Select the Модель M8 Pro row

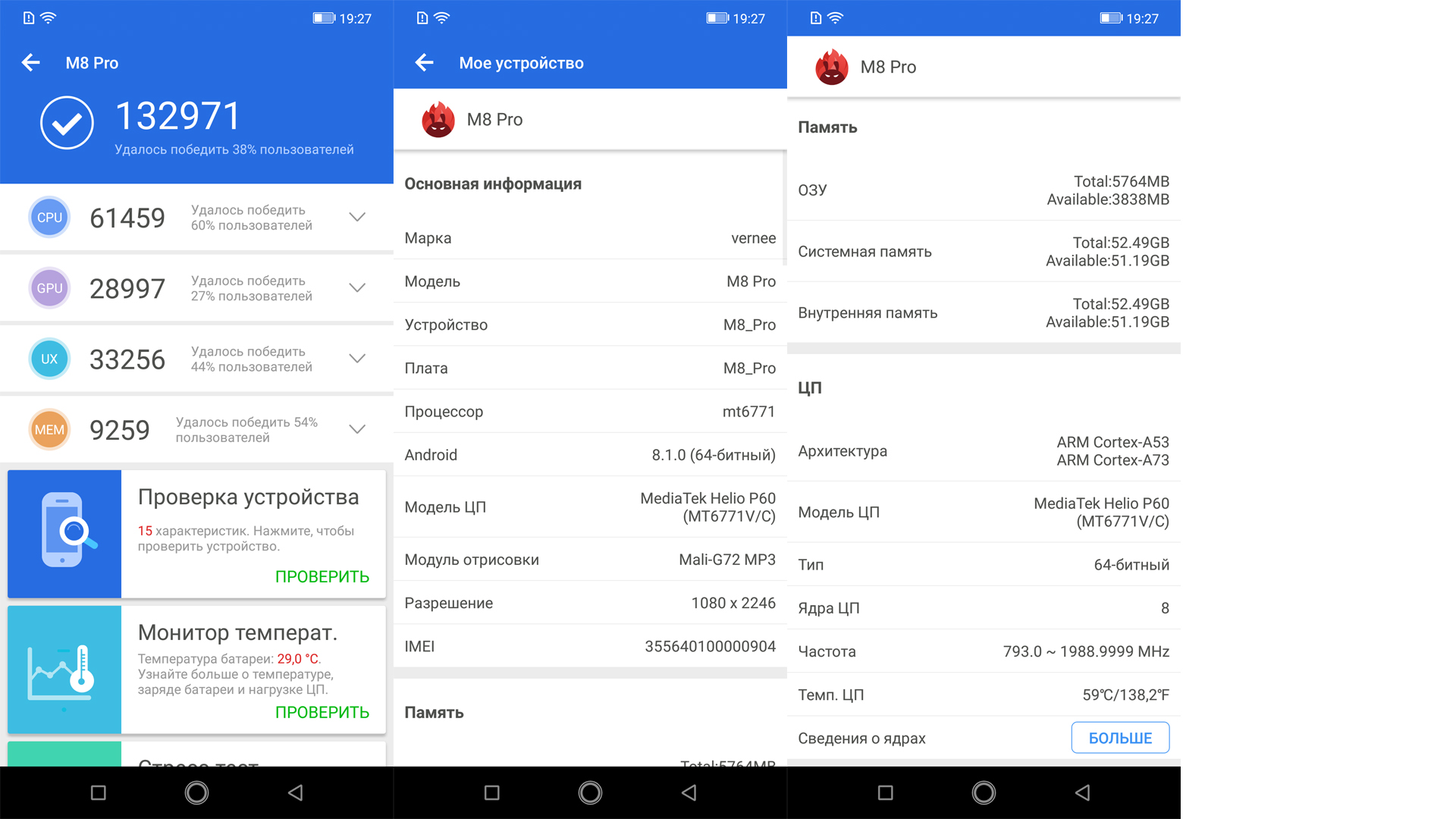point(590,281)
